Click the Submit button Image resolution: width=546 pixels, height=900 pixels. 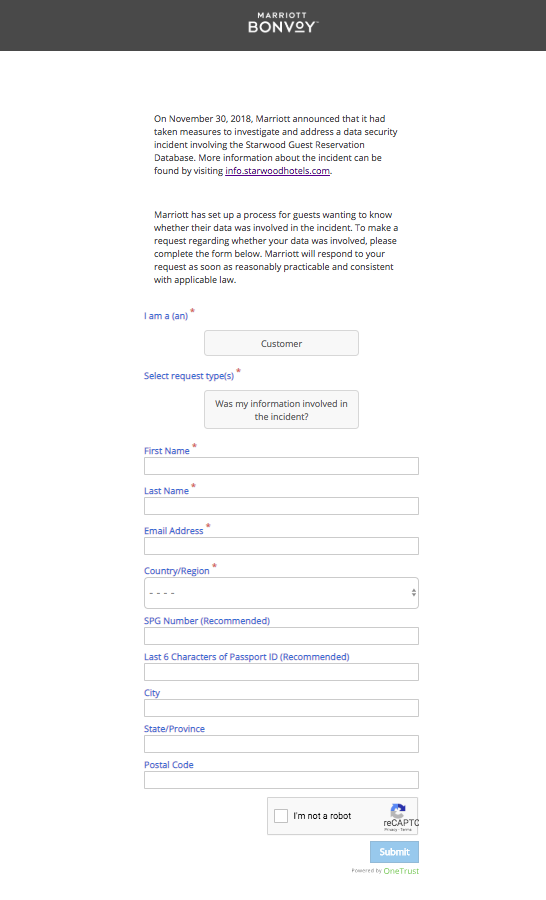(394, 852)
